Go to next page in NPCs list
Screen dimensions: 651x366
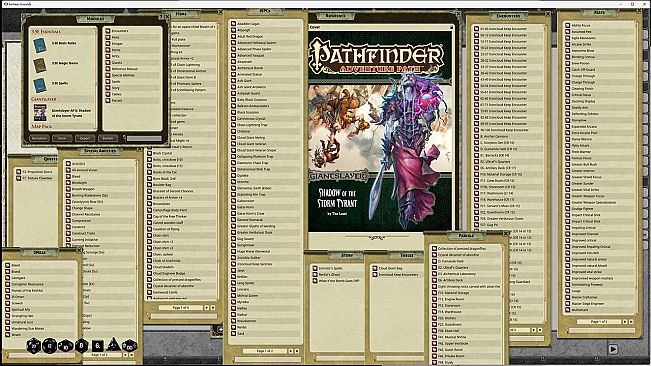[290, 351]
